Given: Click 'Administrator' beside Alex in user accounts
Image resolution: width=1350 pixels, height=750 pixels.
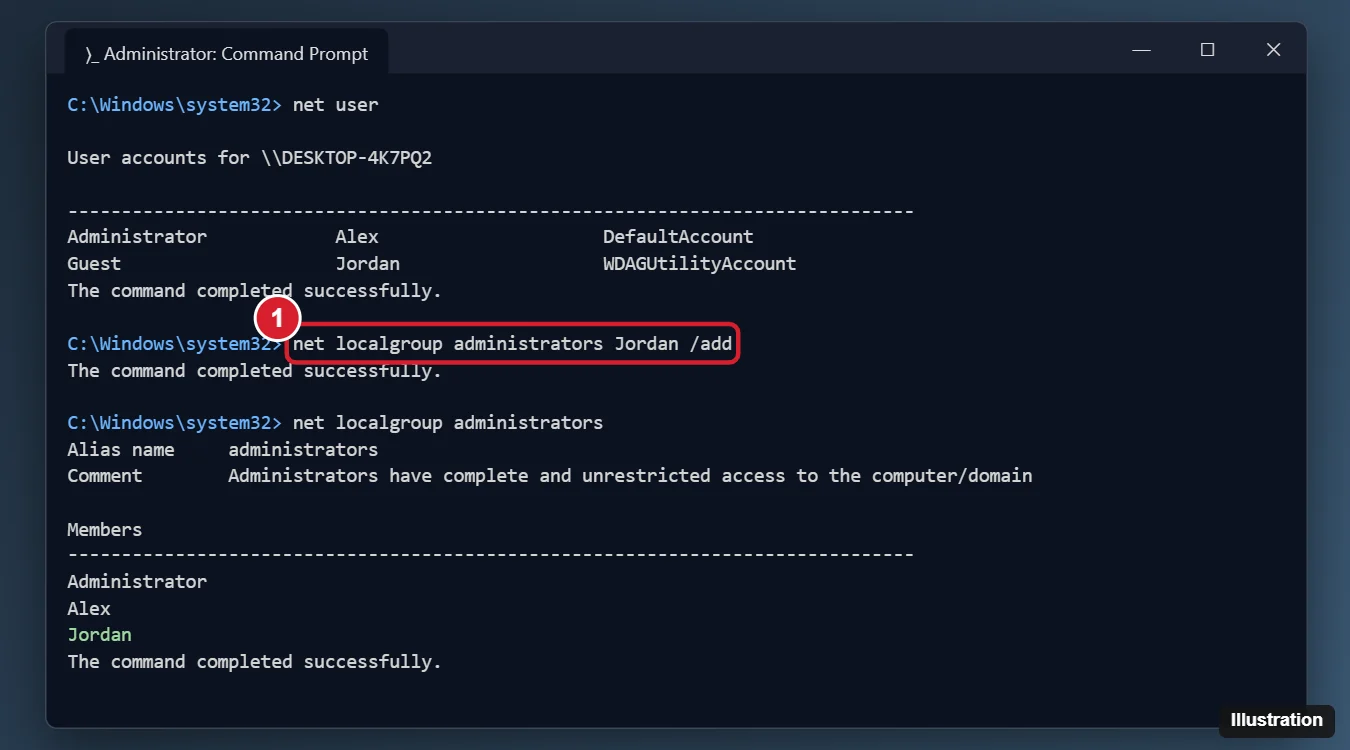Looking at the screenshot, I should point(137,237).
